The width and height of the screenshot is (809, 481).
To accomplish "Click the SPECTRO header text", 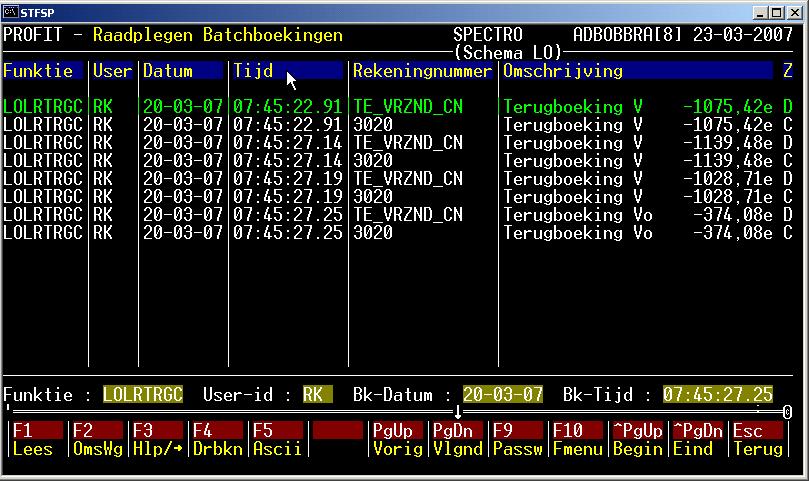I will (x=488, y=35).
